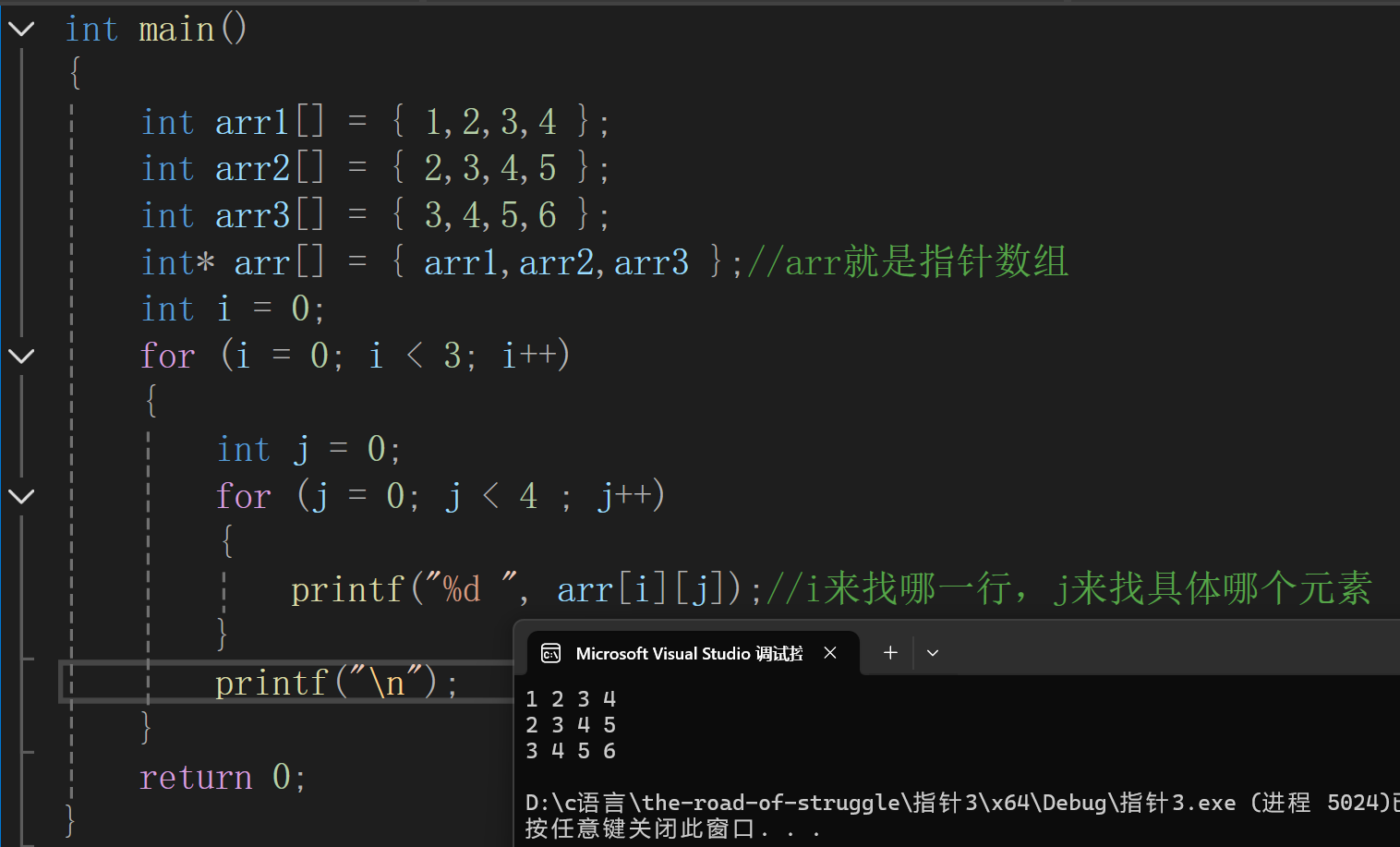Click the int* arr[] pointer array declaration

(x=442, y=262)
